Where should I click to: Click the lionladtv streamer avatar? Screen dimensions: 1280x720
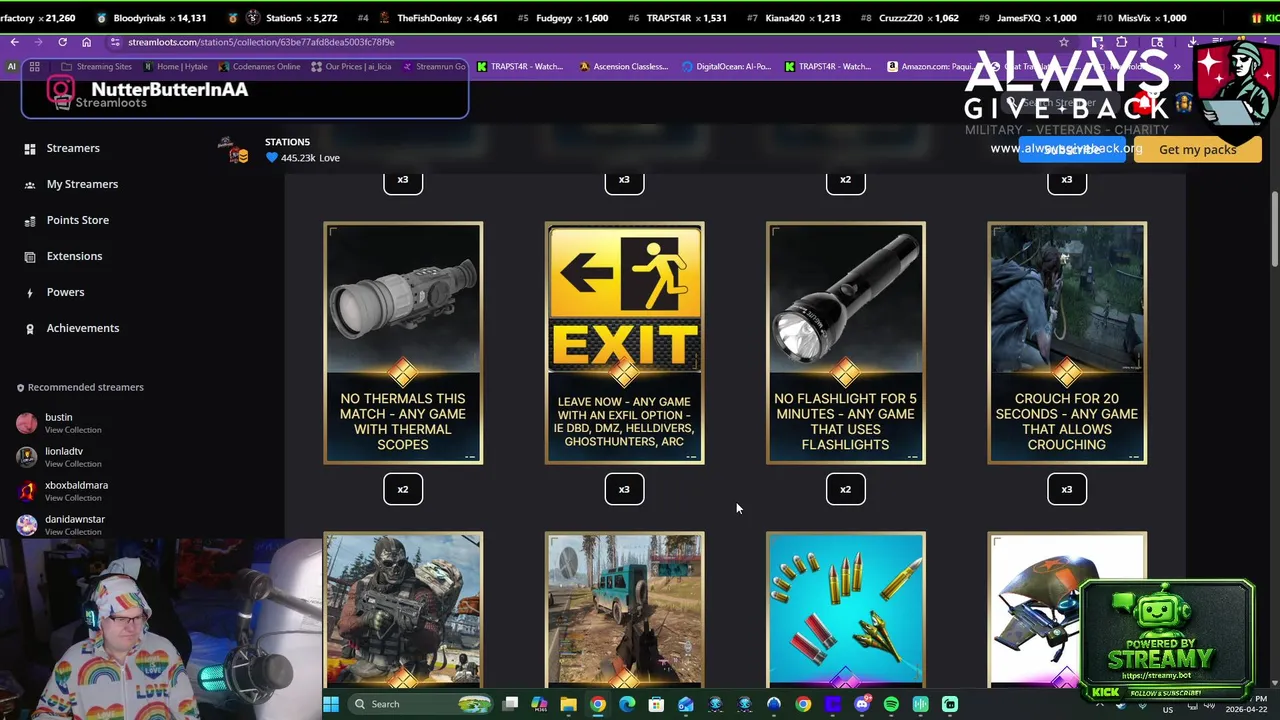click(x=27, y=456)
